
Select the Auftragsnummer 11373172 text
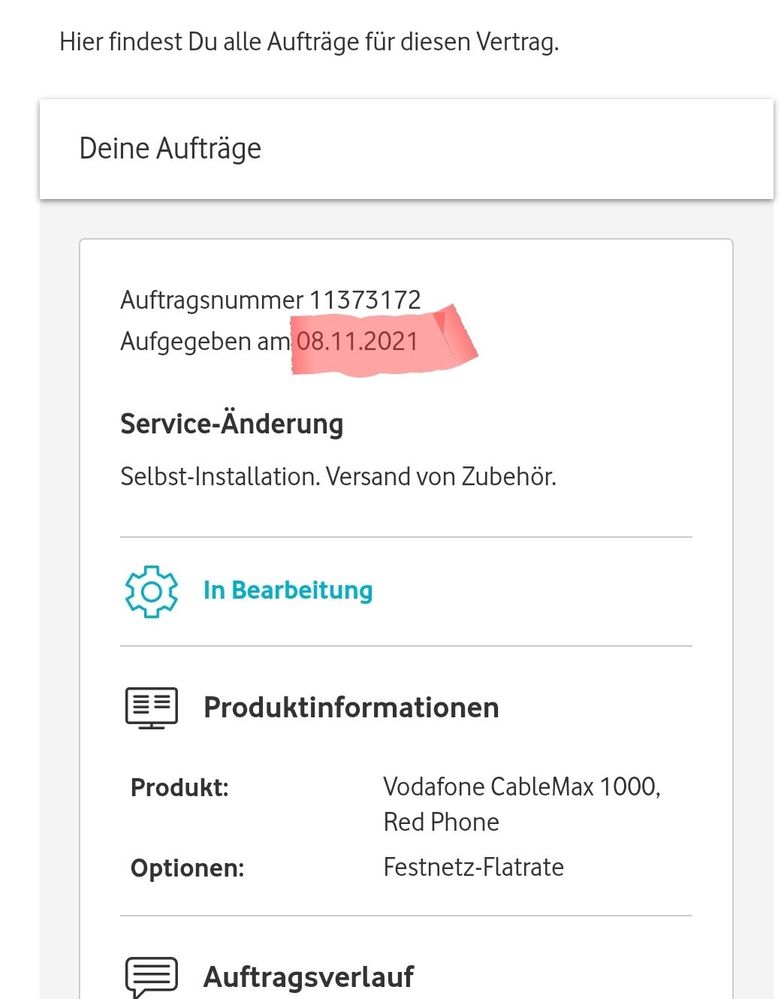(270, 299)
